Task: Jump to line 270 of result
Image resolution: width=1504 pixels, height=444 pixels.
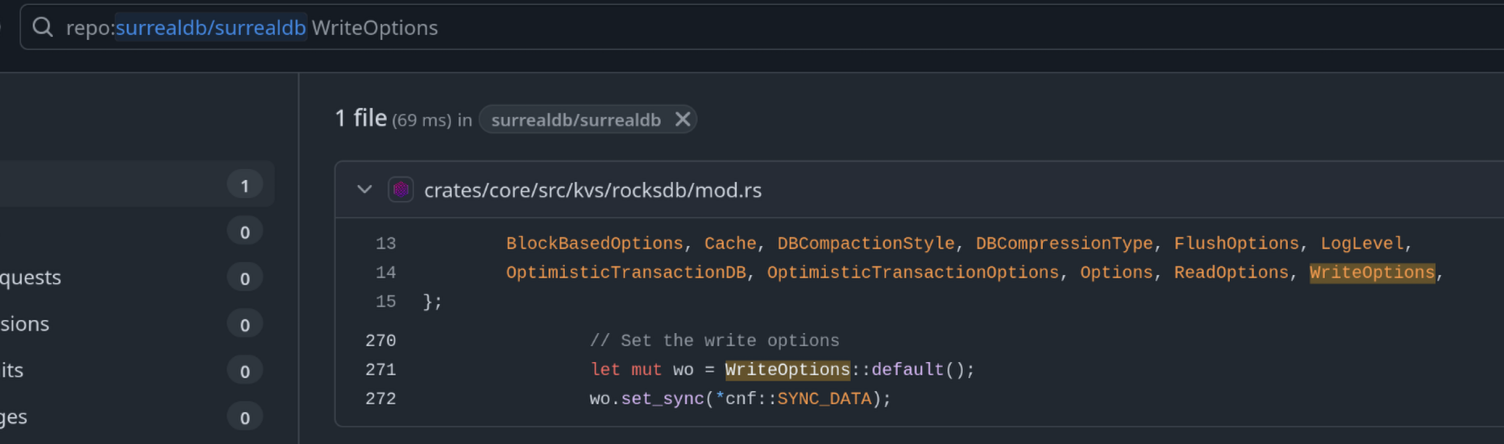Action: pyautogui.click(x=381, y=341)
